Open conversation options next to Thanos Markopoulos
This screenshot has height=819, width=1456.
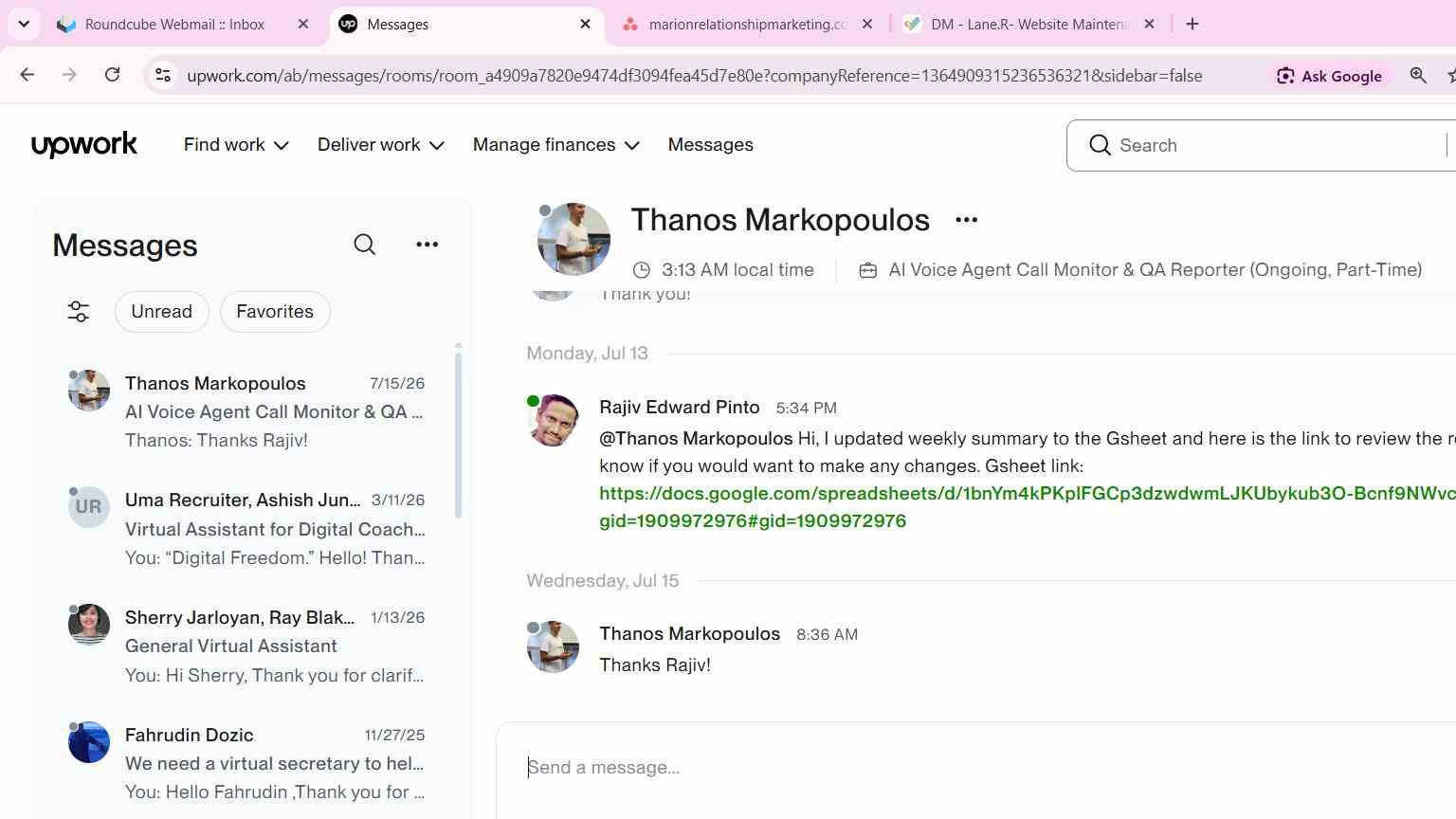coord(966,220)
